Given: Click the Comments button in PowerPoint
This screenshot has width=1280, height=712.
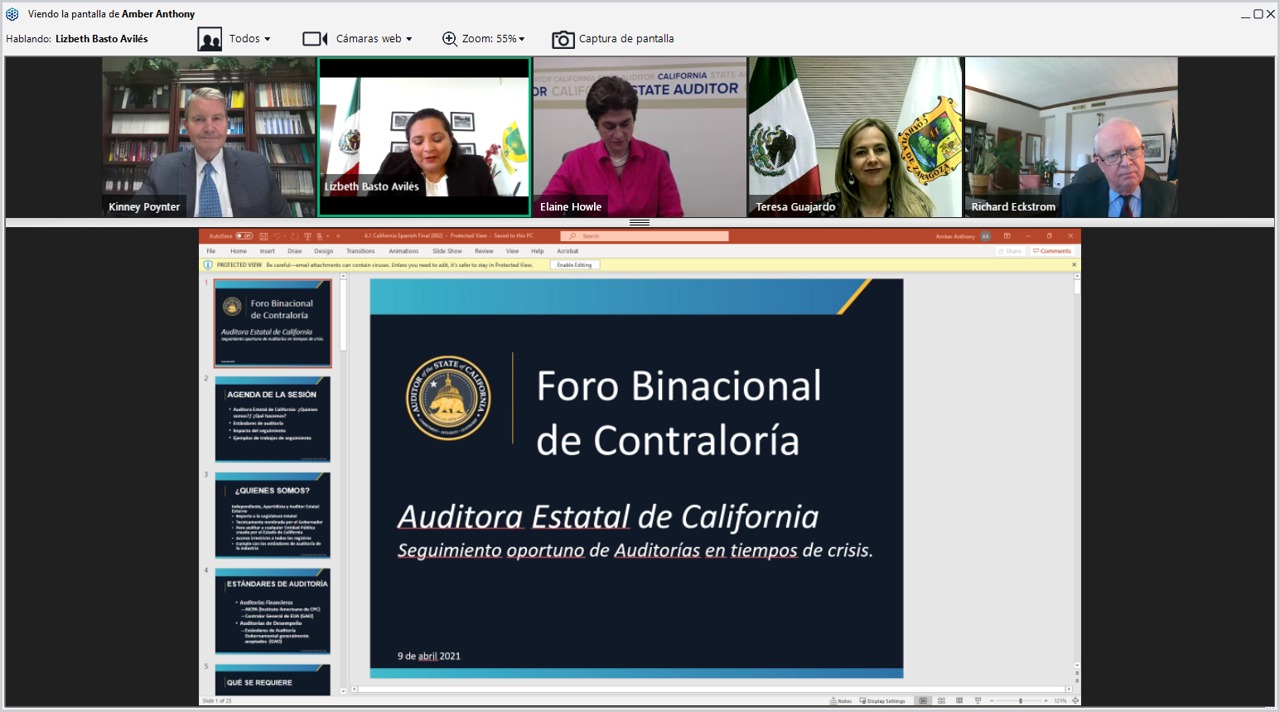Looking at the screenshot, I should (x=1052, y=251).
